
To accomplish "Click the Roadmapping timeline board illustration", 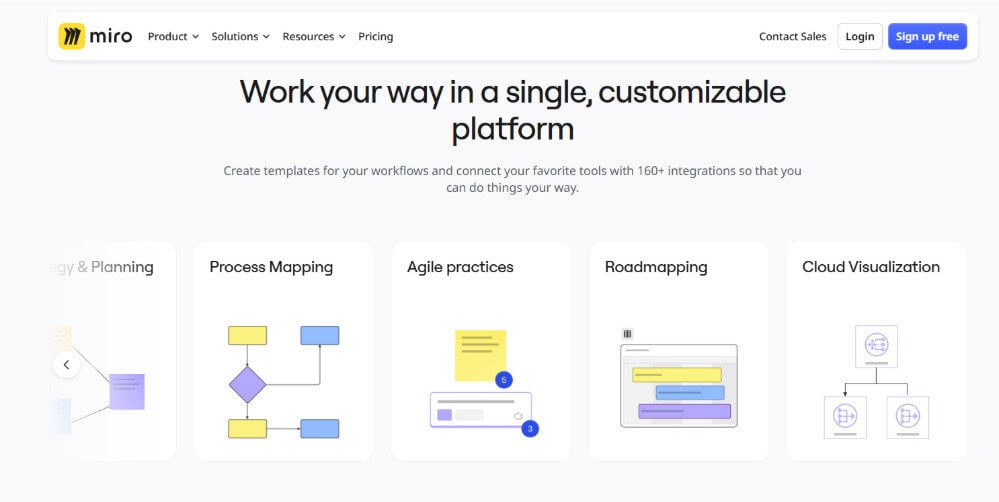I will tap(678, 385).
